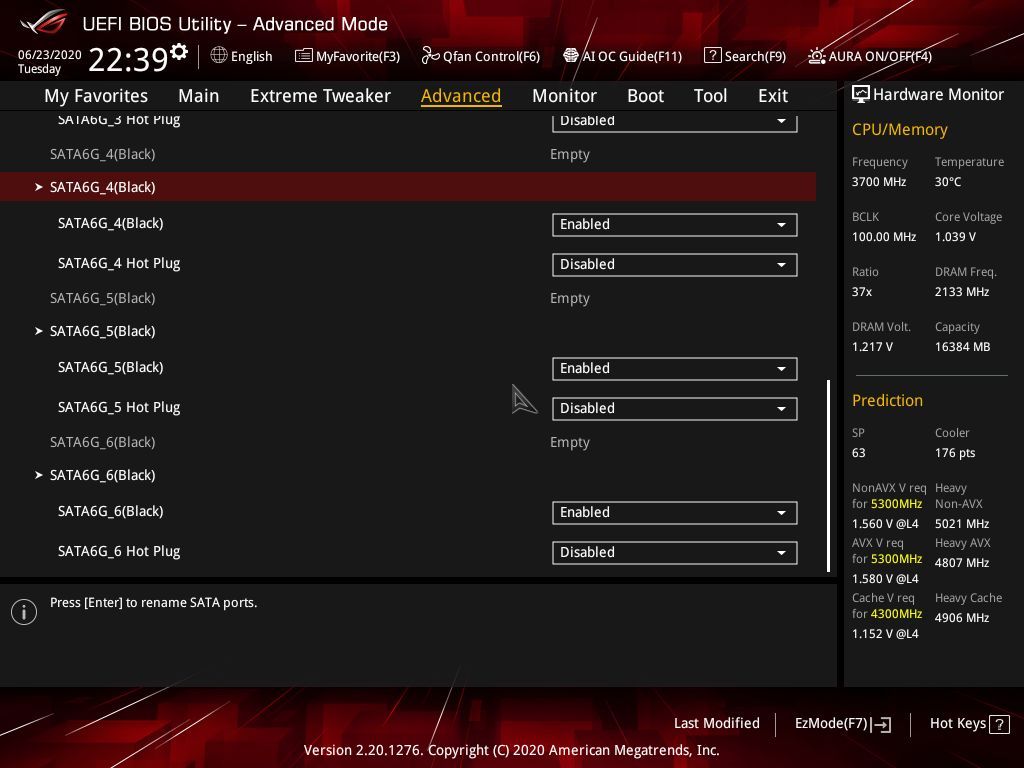Image resolution: width=1024 pixels, height=768 pixels.
Task: Switch to the Tool tab
Action: 710,96
